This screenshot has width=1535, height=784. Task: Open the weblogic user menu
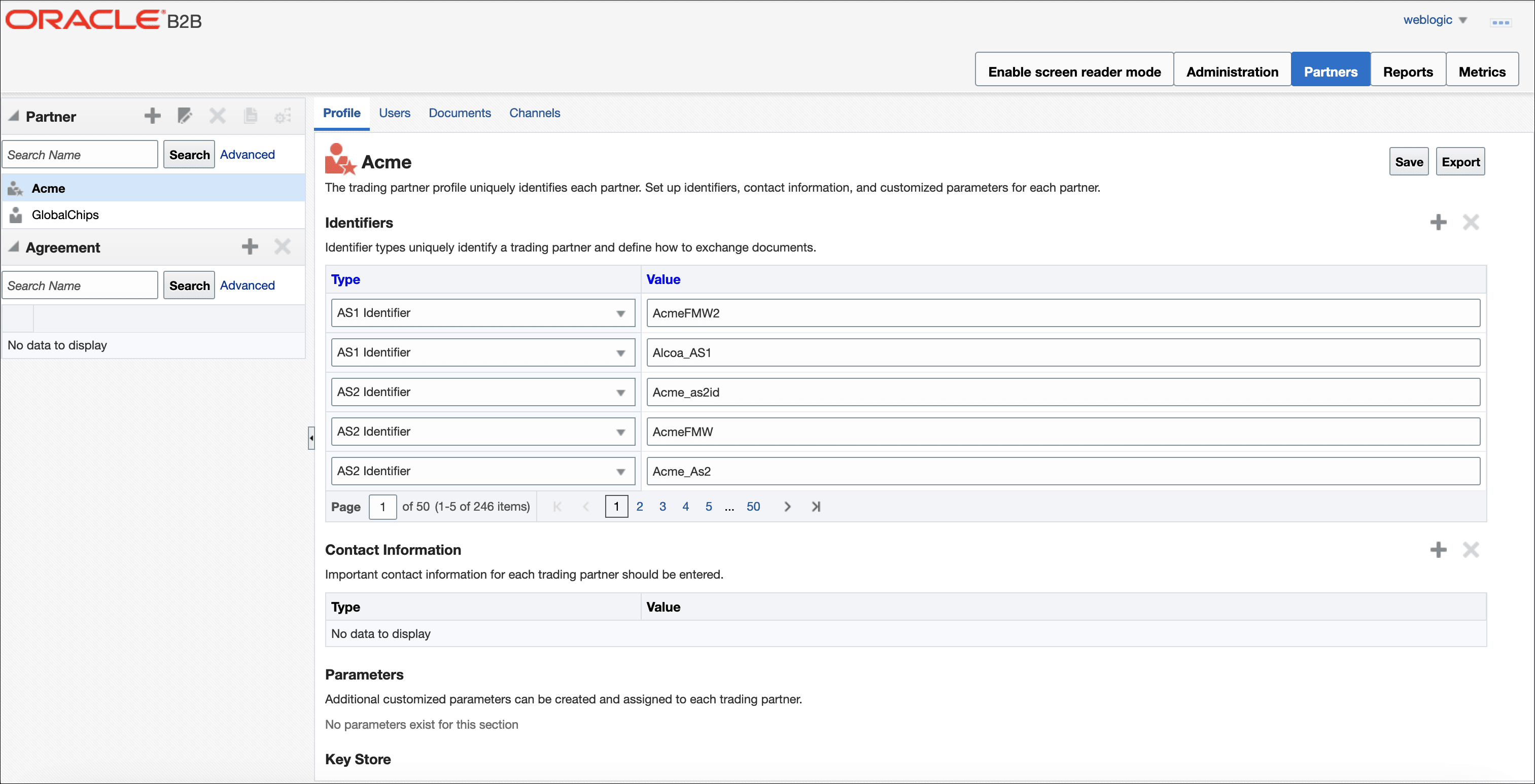pos(1435,20)
